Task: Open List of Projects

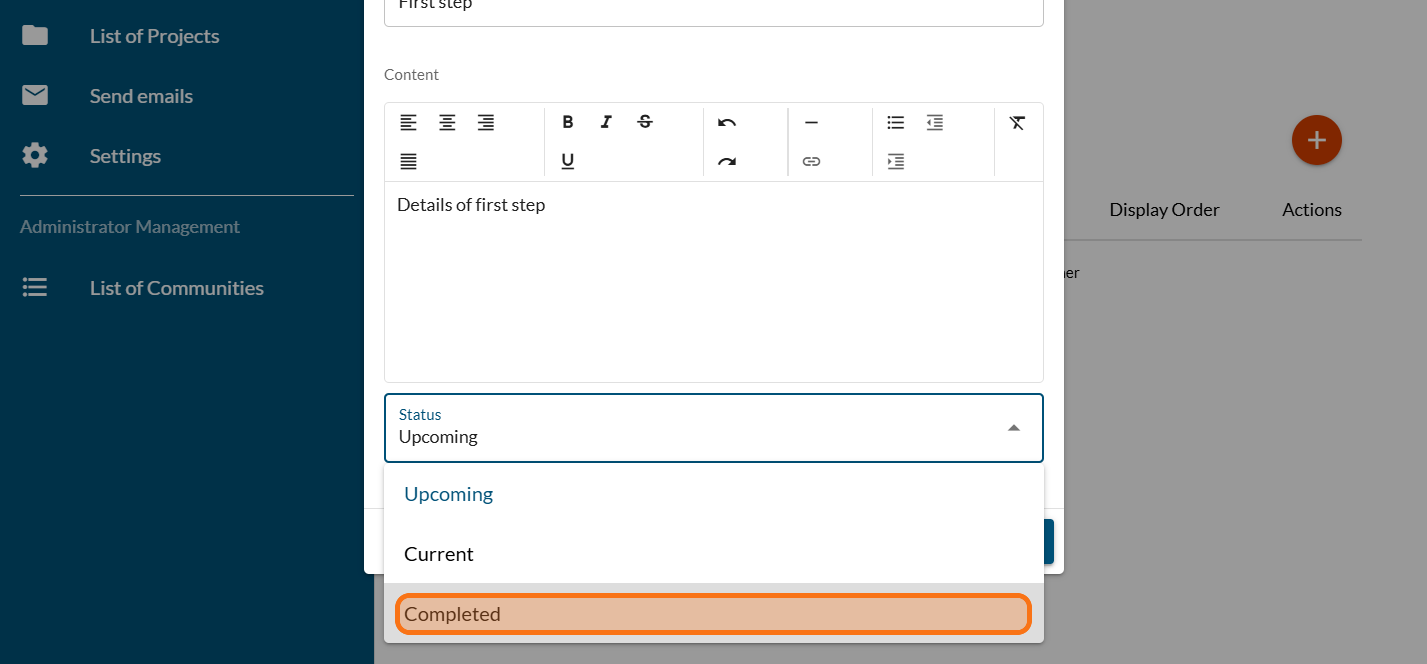Action: click(154, 36)
